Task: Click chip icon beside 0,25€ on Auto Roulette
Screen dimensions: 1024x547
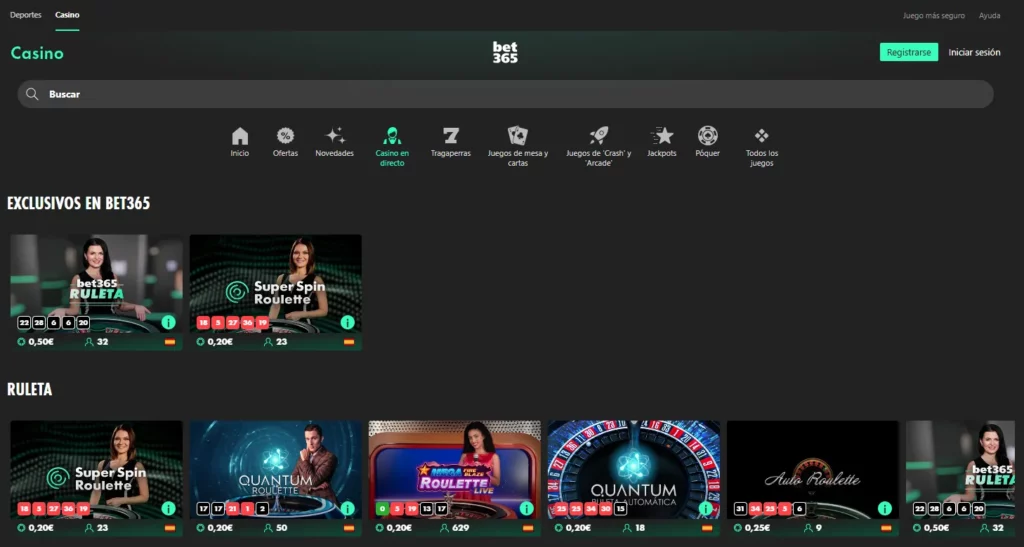Action: tap(737, 528)
